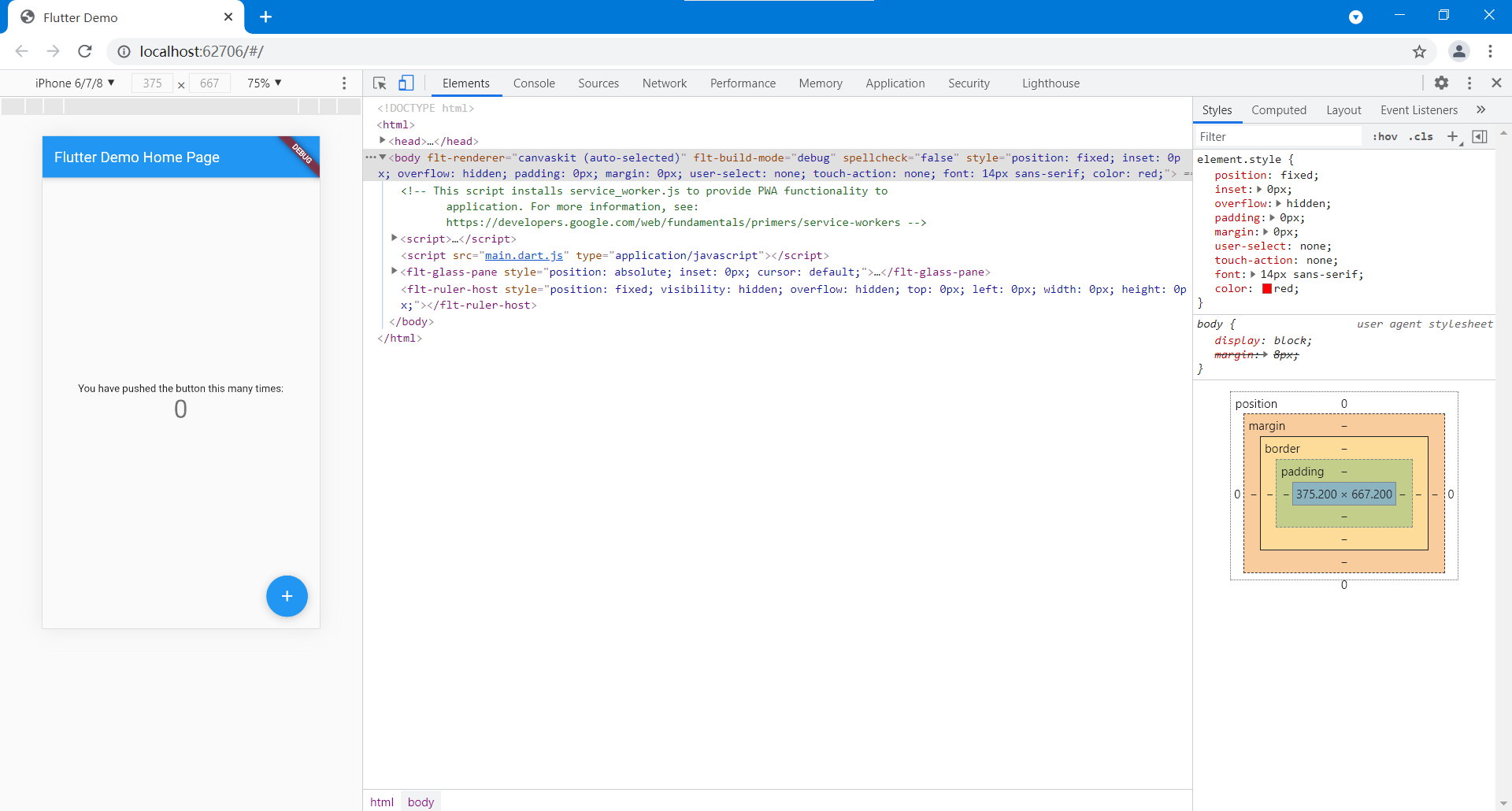Switch to the Application tab
The width and height of the screenshot is (1512, 811).
click(x=895, y=83)
